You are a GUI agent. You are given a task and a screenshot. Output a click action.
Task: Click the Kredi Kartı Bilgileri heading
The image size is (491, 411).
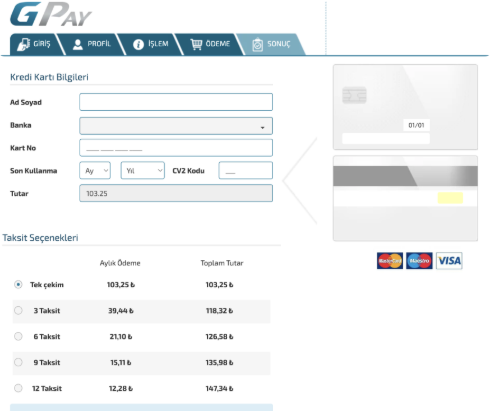coord(49,77)
